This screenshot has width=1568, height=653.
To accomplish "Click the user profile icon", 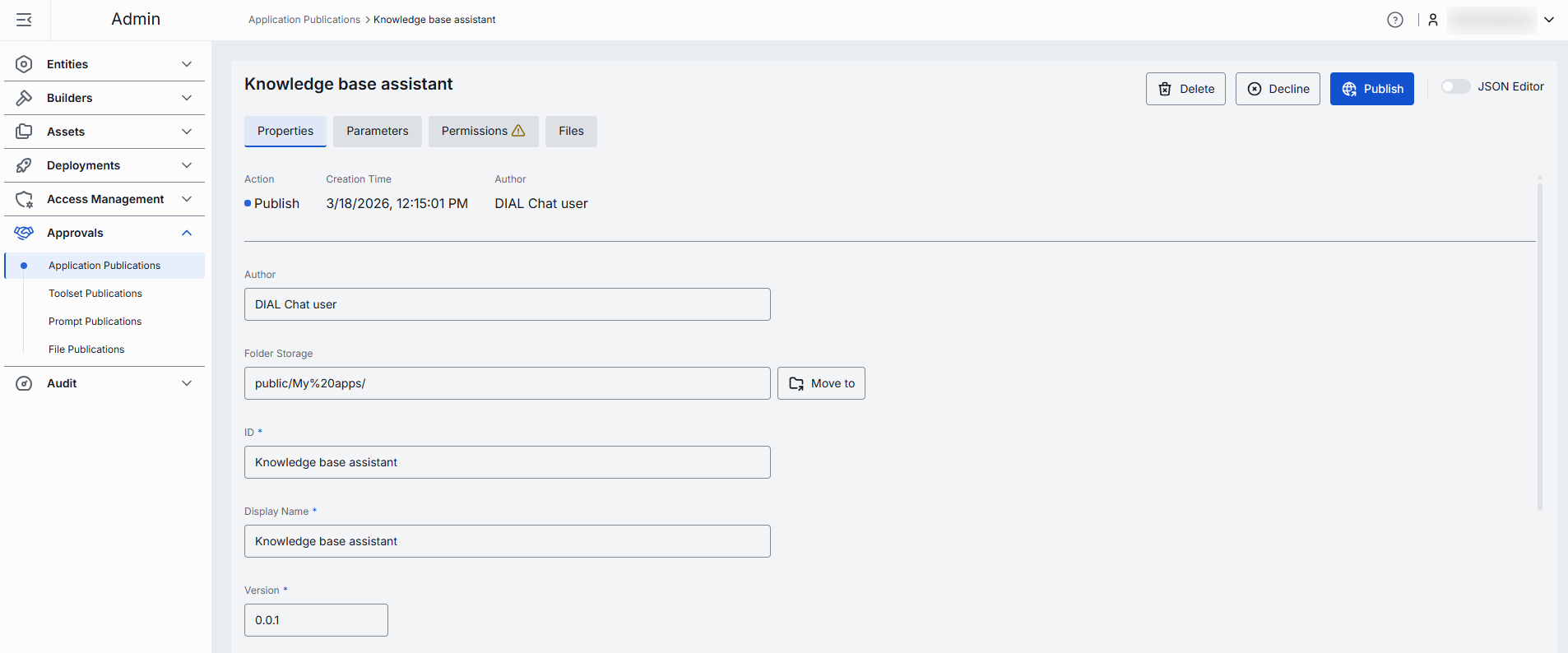I will point(1432,20).
